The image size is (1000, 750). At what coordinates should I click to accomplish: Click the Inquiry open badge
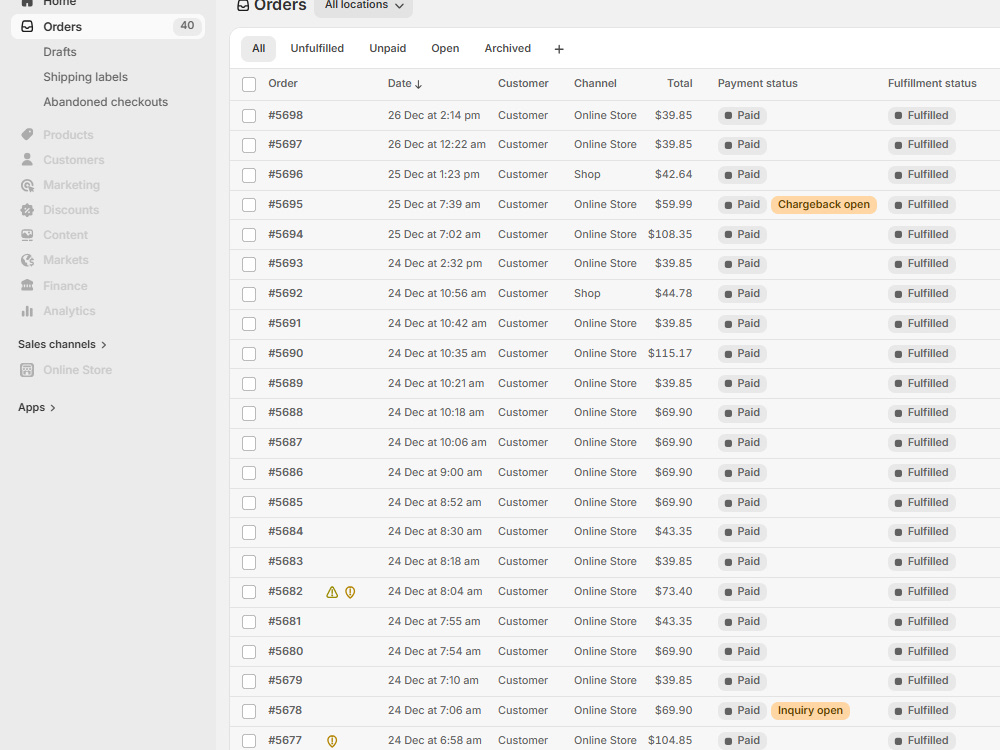click(810, 710)
